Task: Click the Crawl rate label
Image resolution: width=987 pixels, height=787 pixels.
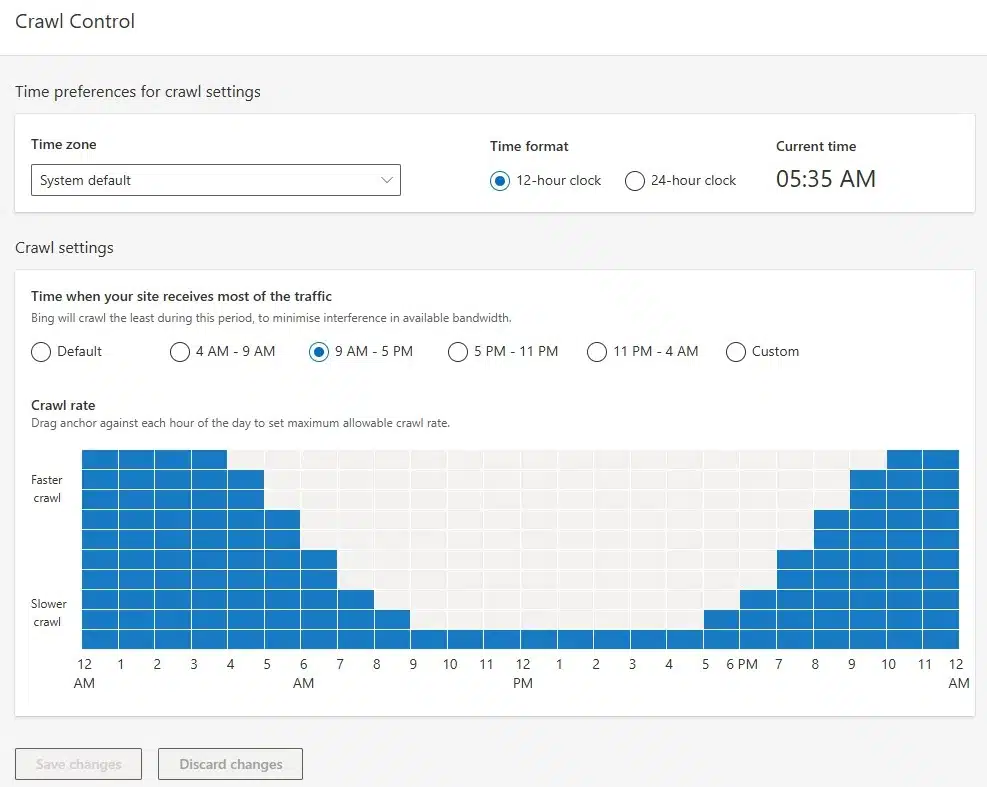Action: pyautogui.click(x=63, y=405)
